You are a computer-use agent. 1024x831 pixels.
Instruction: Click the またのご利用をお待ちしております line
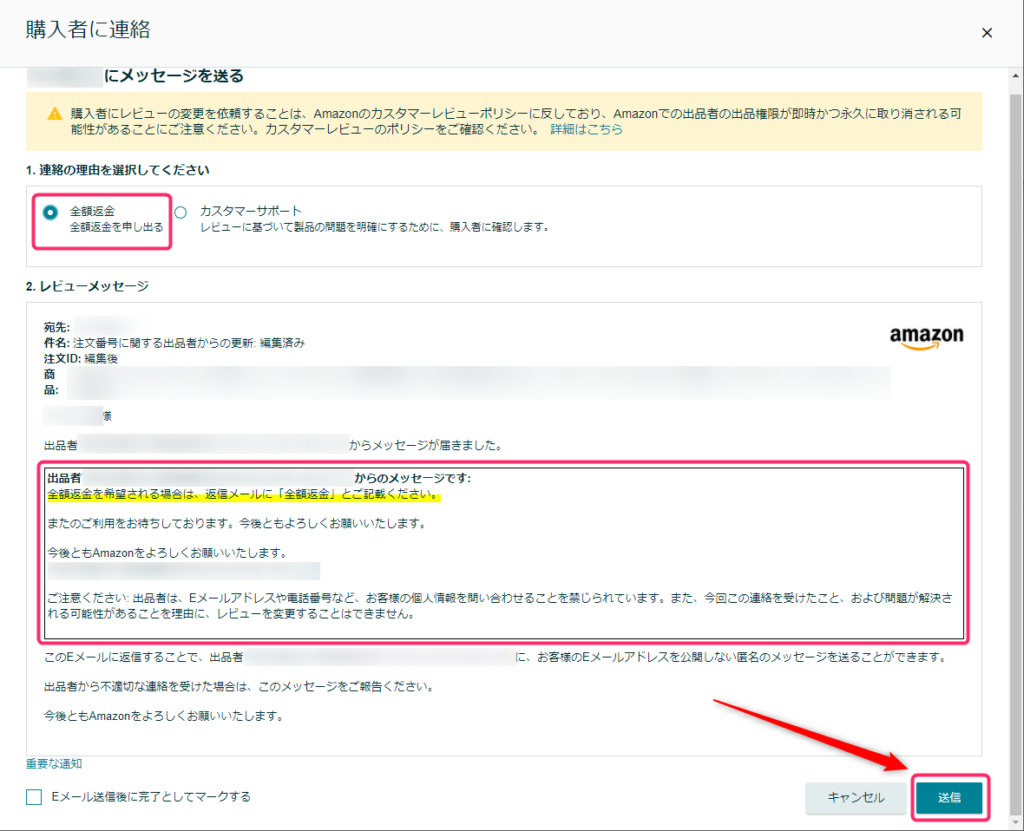[236, 523]
